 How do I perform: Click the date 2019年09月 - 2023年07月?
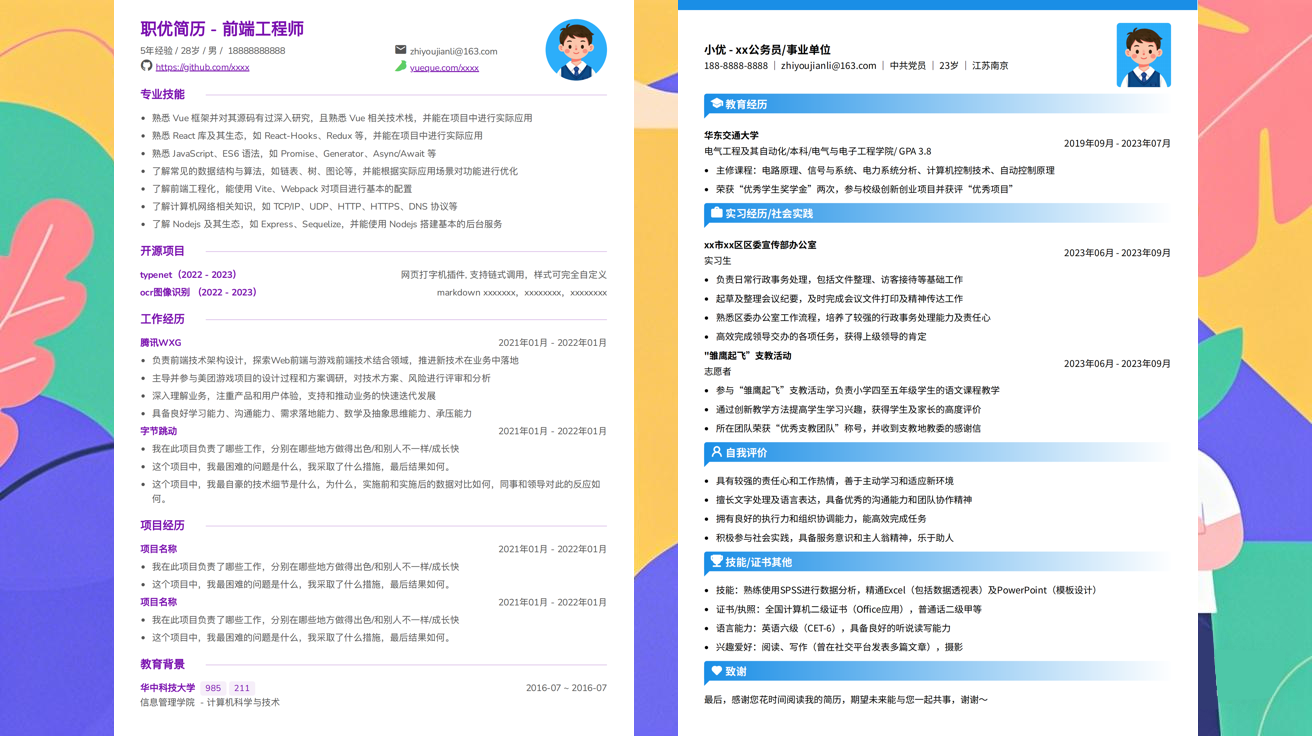[x=1117, y=143]
